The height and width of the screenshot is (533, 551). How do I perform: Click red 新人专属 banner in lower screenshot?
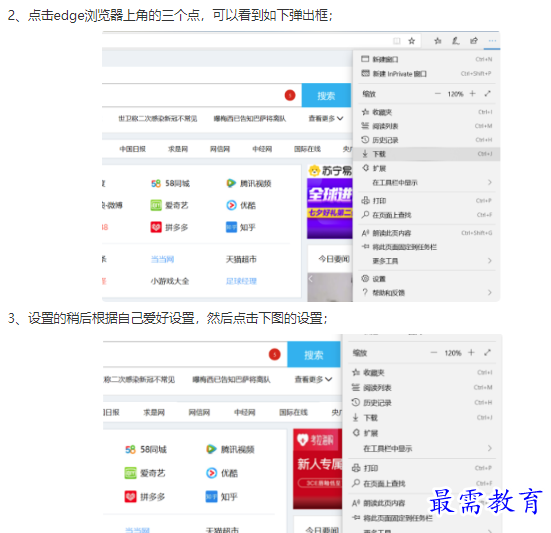pyautogui.click(x=318, y=468)
